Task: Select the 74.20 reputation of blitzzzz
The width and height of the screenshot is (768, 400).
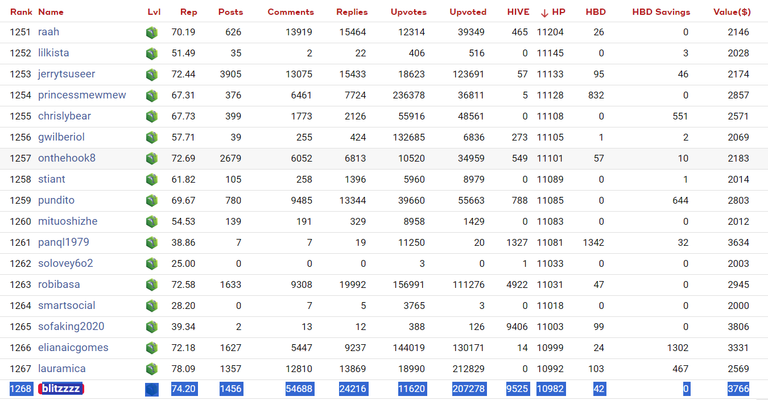Action: tap(184, 389)
